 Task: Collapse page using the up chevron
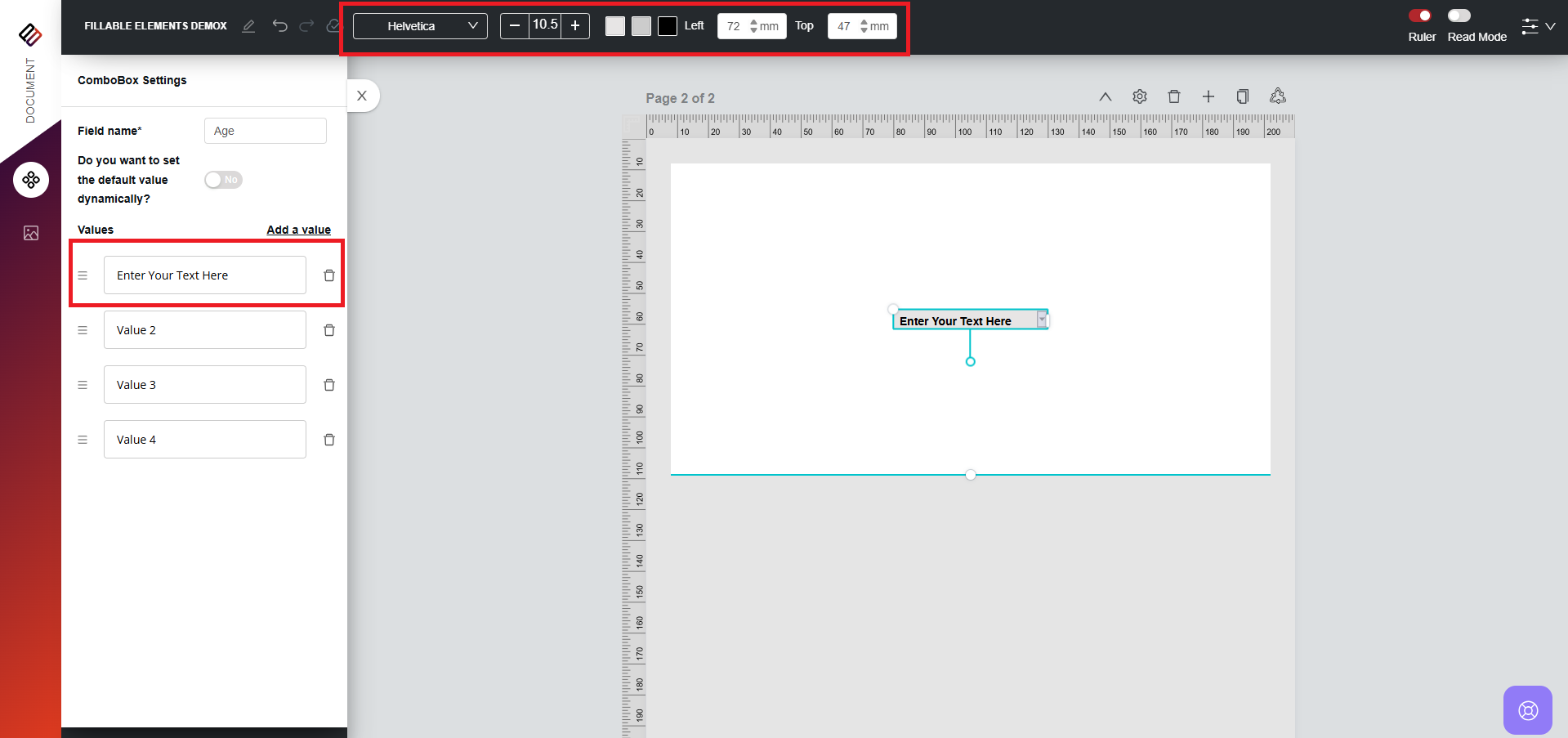1106,97
